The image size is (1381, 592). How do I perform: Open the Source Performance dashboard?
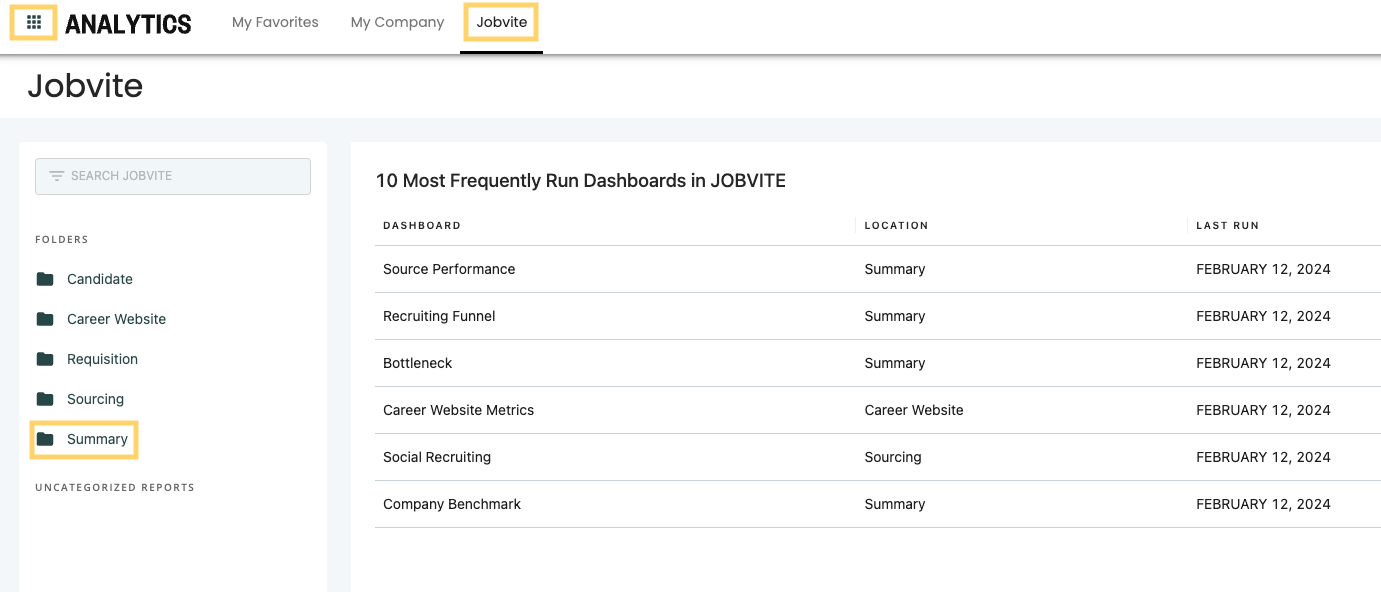(x=449, y=269)
